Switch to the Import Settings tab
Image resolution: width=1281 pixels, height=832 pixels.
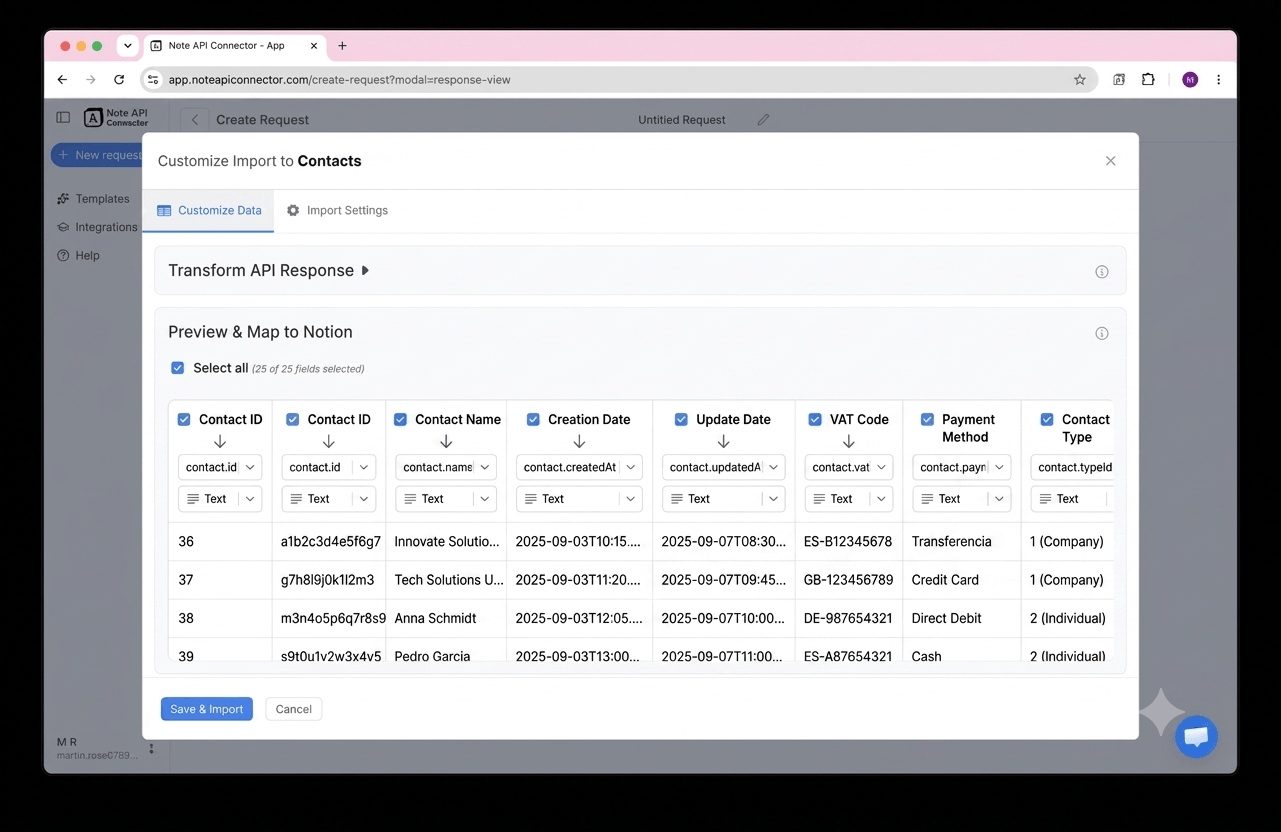(x=337, y=211)
